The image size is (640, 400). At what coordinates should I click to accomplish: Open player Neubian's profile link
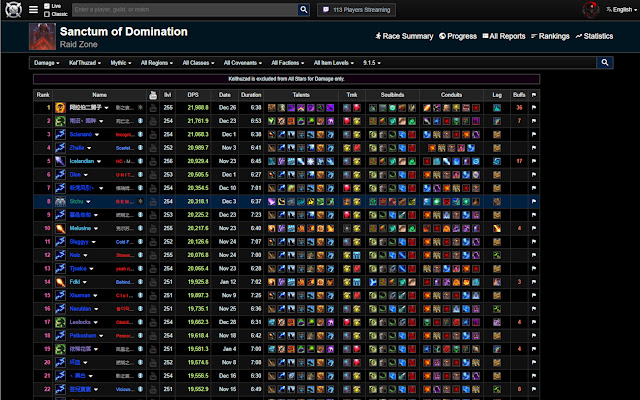click(x=80, y=309)
